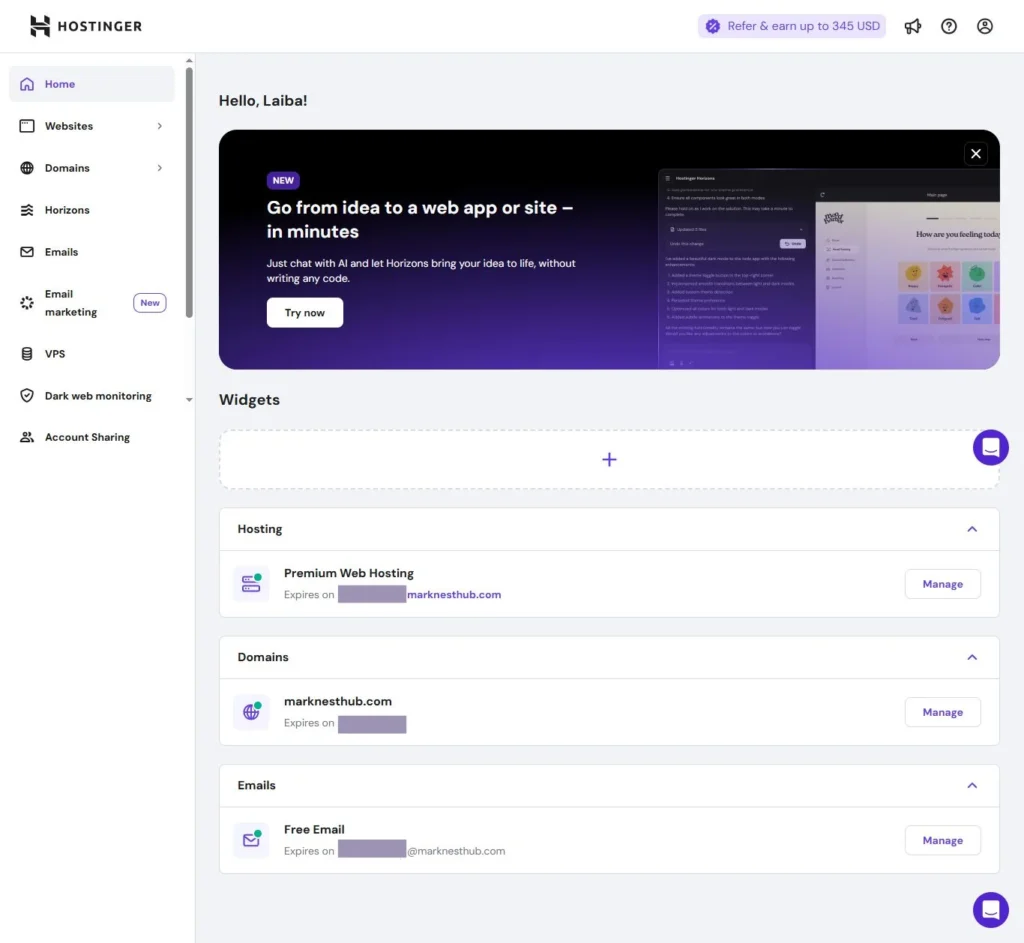Open the upper chat bubble beside Widgets

(x=990, y=447)
